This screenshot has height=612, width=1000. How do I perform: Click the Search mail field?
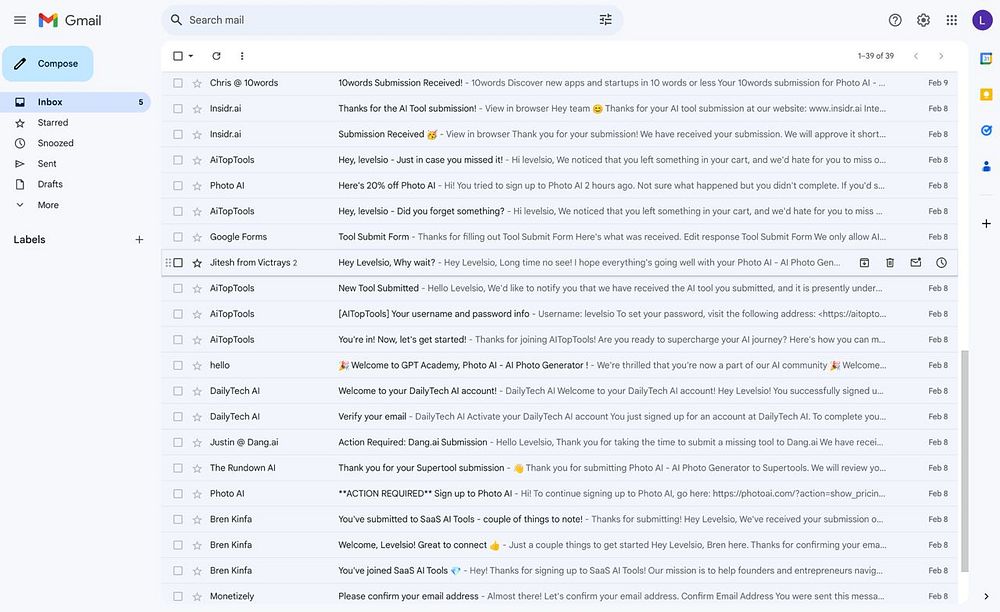click(x=390, y=20)
